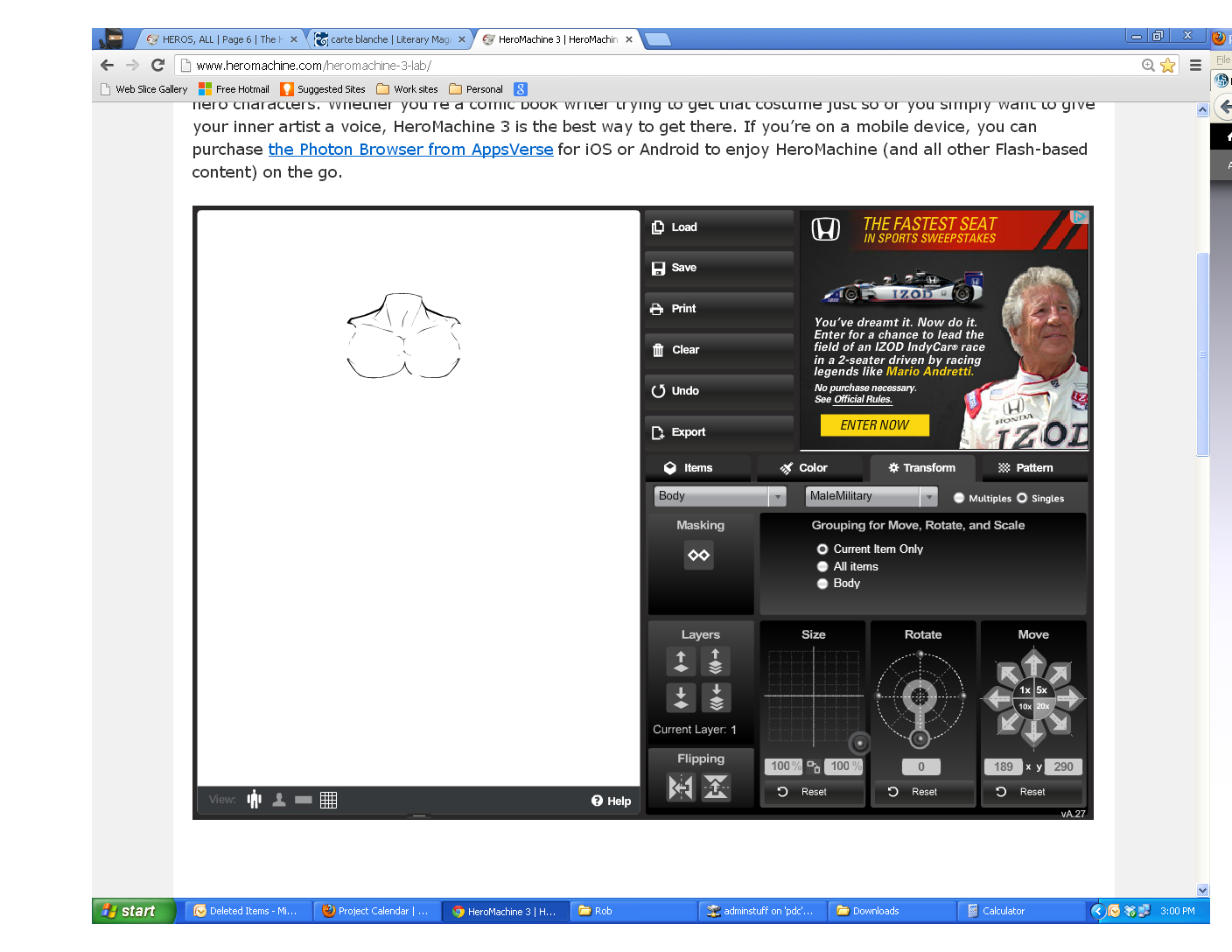Move item up one layer
The width and height of the screenshot is (1232, 952).
[681, 661]
